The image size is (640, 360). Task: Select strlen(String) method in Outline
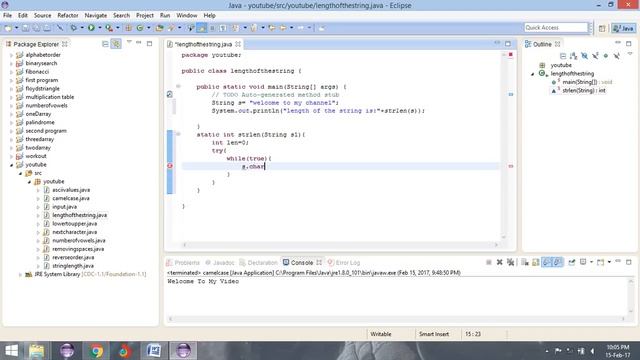[x=584, y=91]
